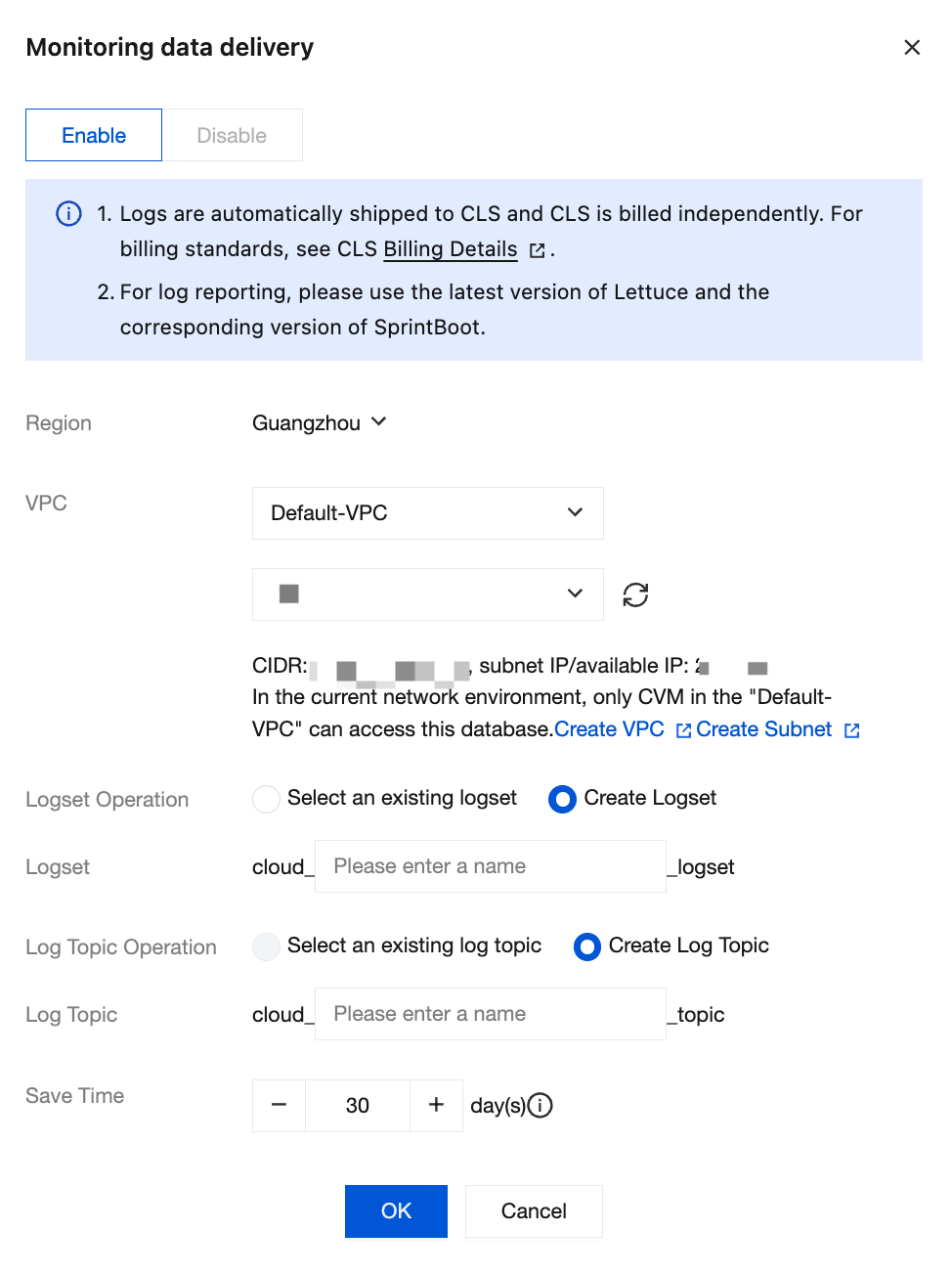Open the Guangzhou region dropdown
This screenshot has width=952, height=1275.
point(320,422)
